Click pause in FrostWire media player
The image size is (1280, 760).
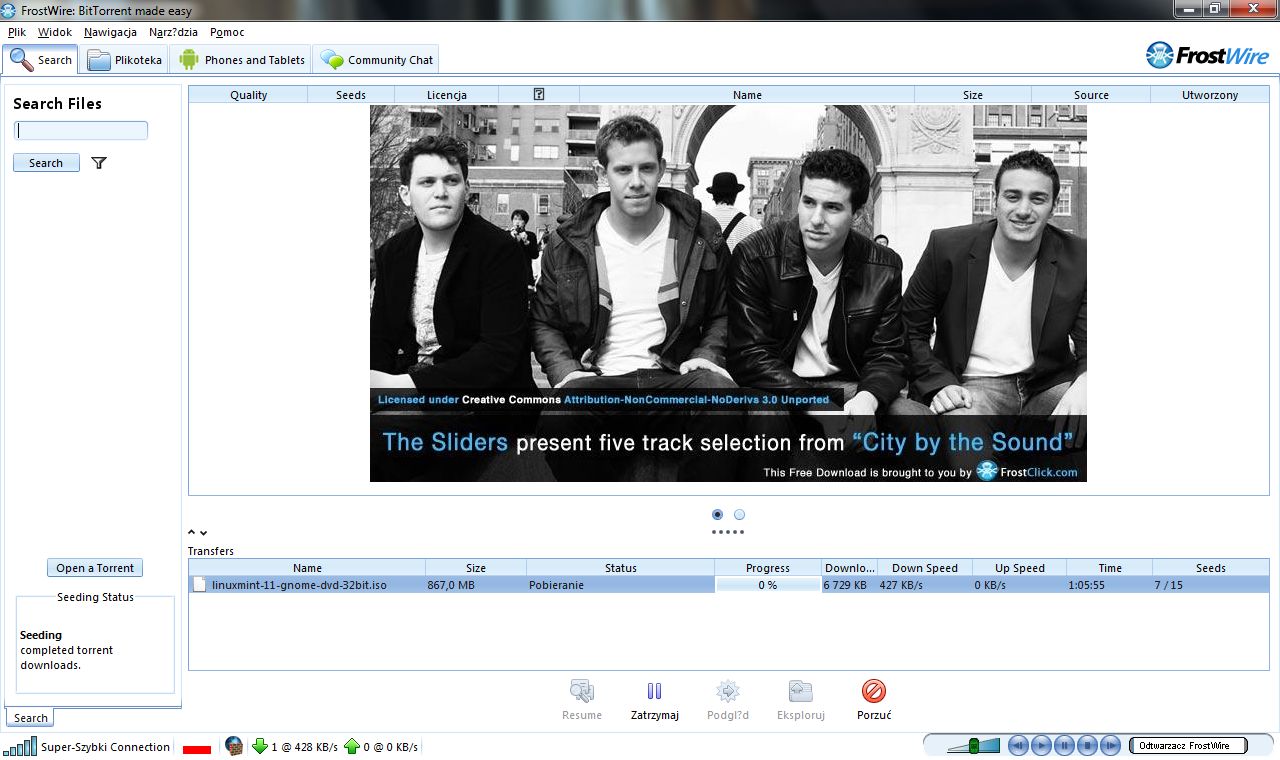tap(1064, 745)
